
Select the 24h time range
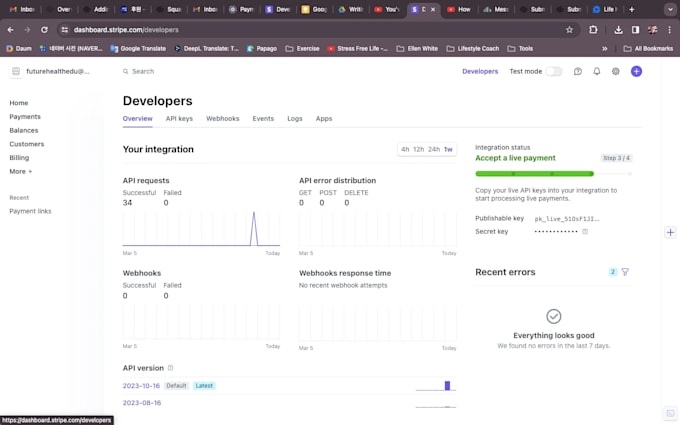click(434, 149)
